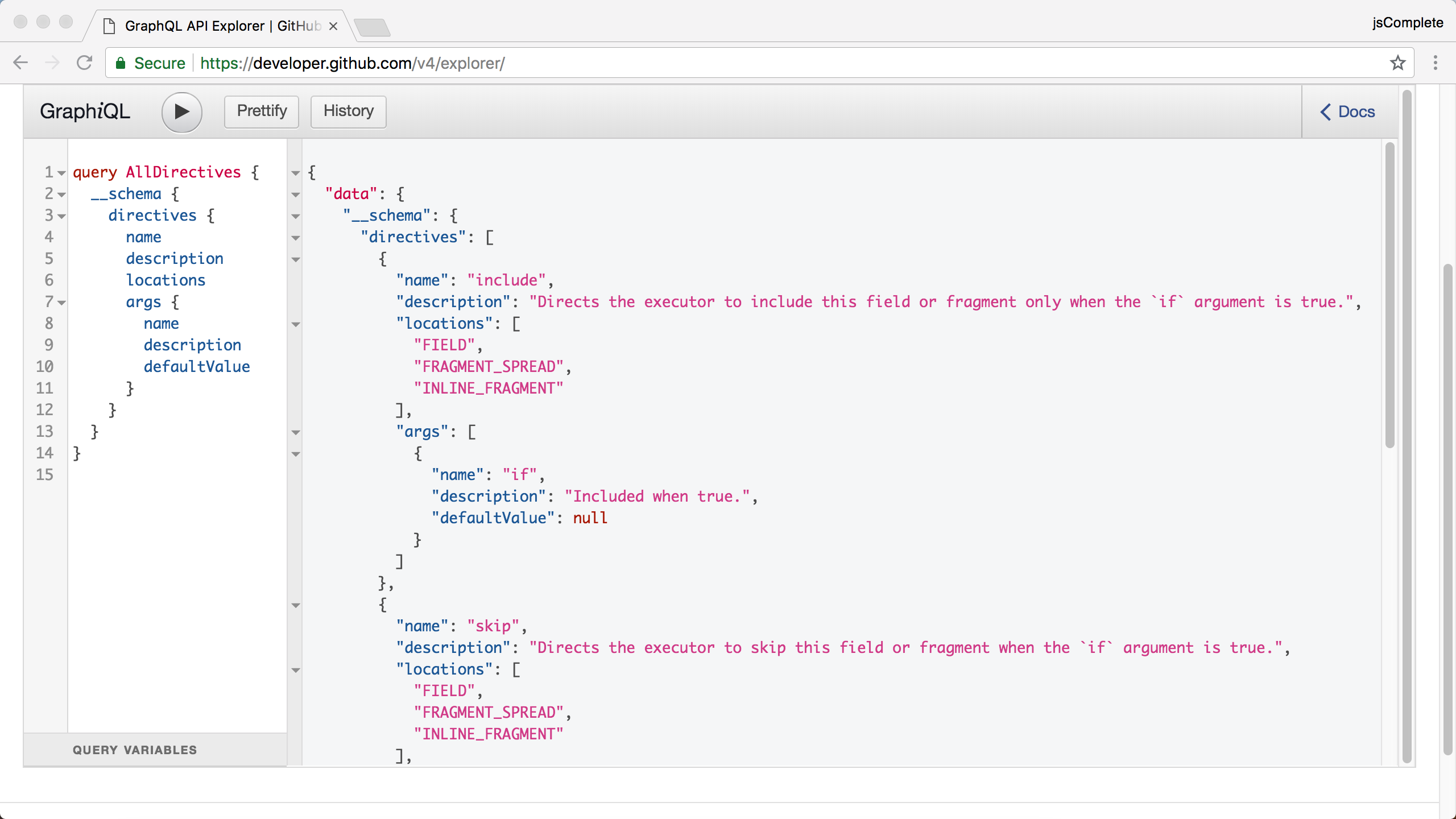This screenshot has height=819, width=1456.
Task: Toggle the left panel collapse arrow
Action: tap(296, 172)
